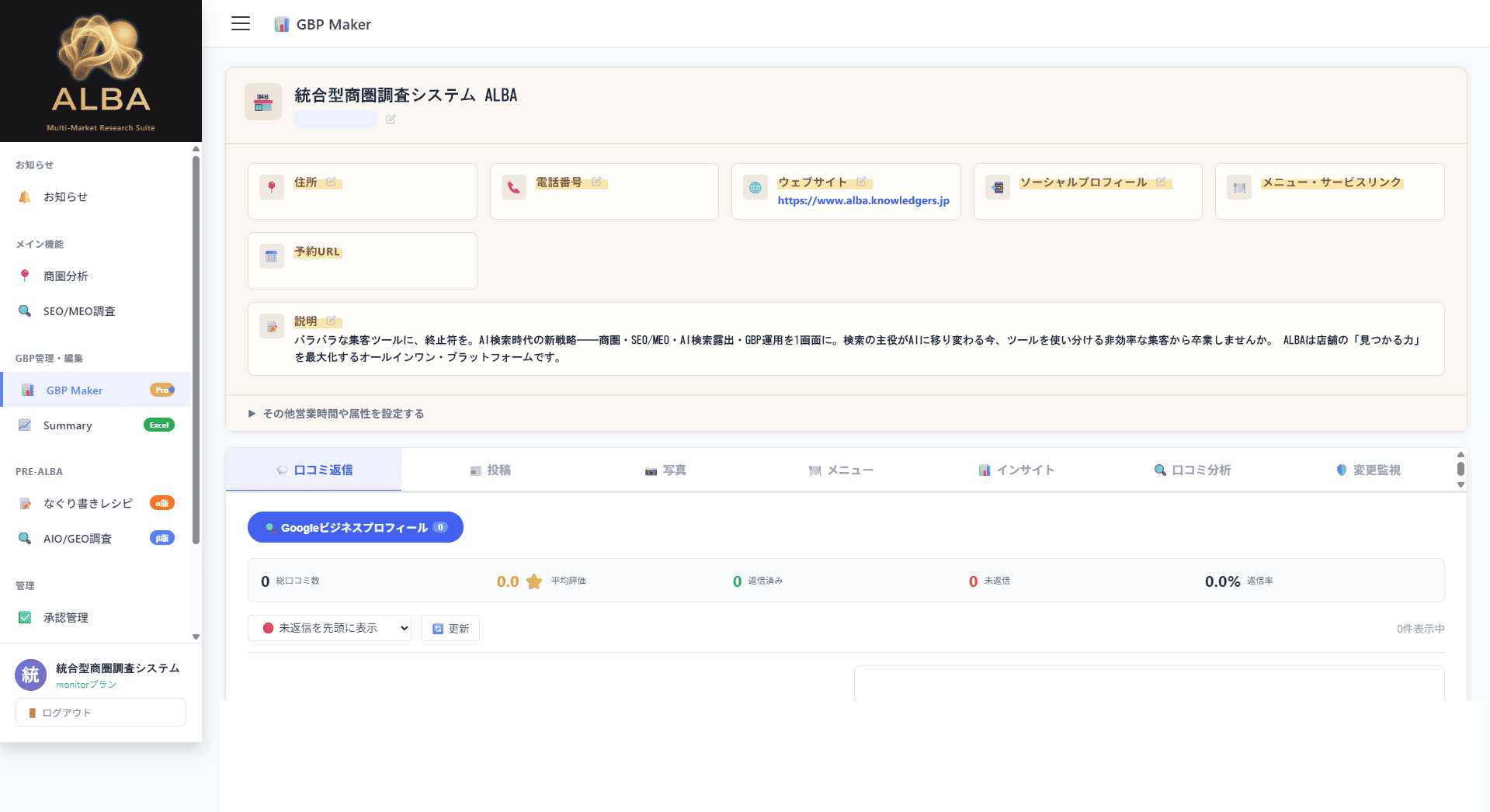Viewport: 1490px width, 812px height.
Task: Switch to the インサイト tab
Action: 1016,470
